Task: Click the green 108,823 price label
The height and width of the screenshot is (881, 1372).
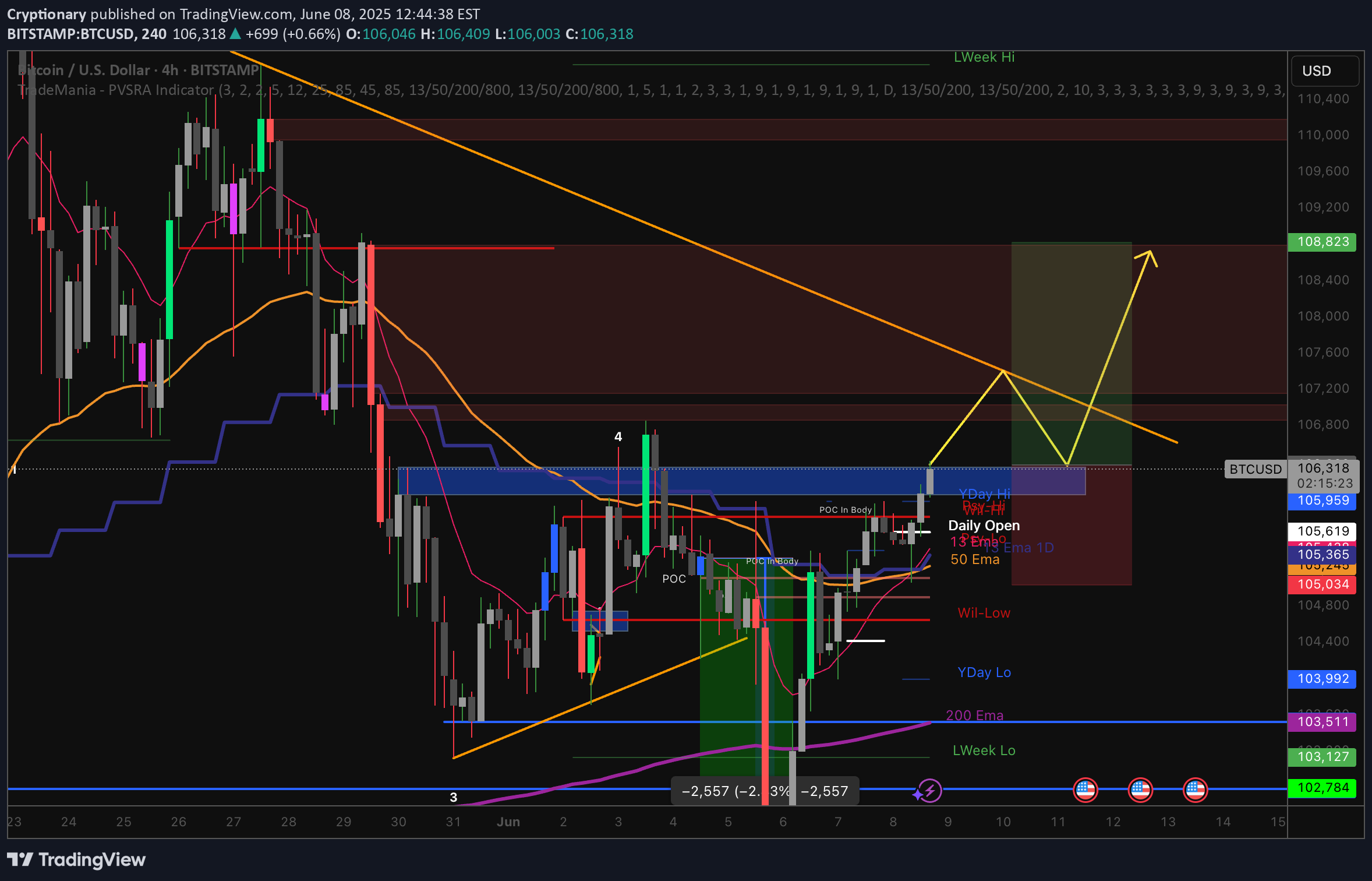Action: click(1322, 242)
